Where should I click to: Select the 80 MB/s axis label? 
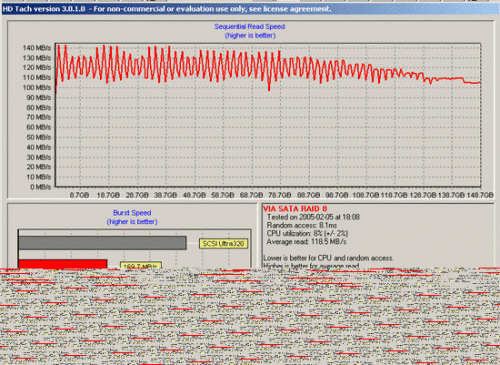coord(38,107)
